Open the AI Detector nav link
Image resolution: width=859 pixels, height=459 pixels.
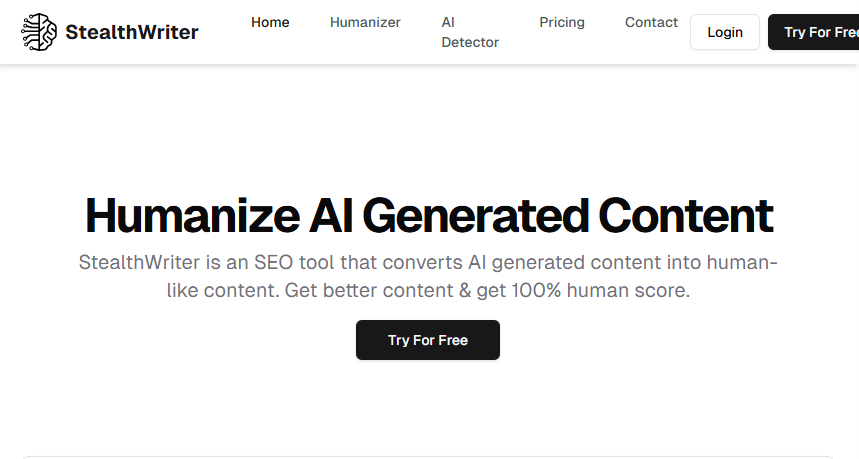click(x=470, y=32)
